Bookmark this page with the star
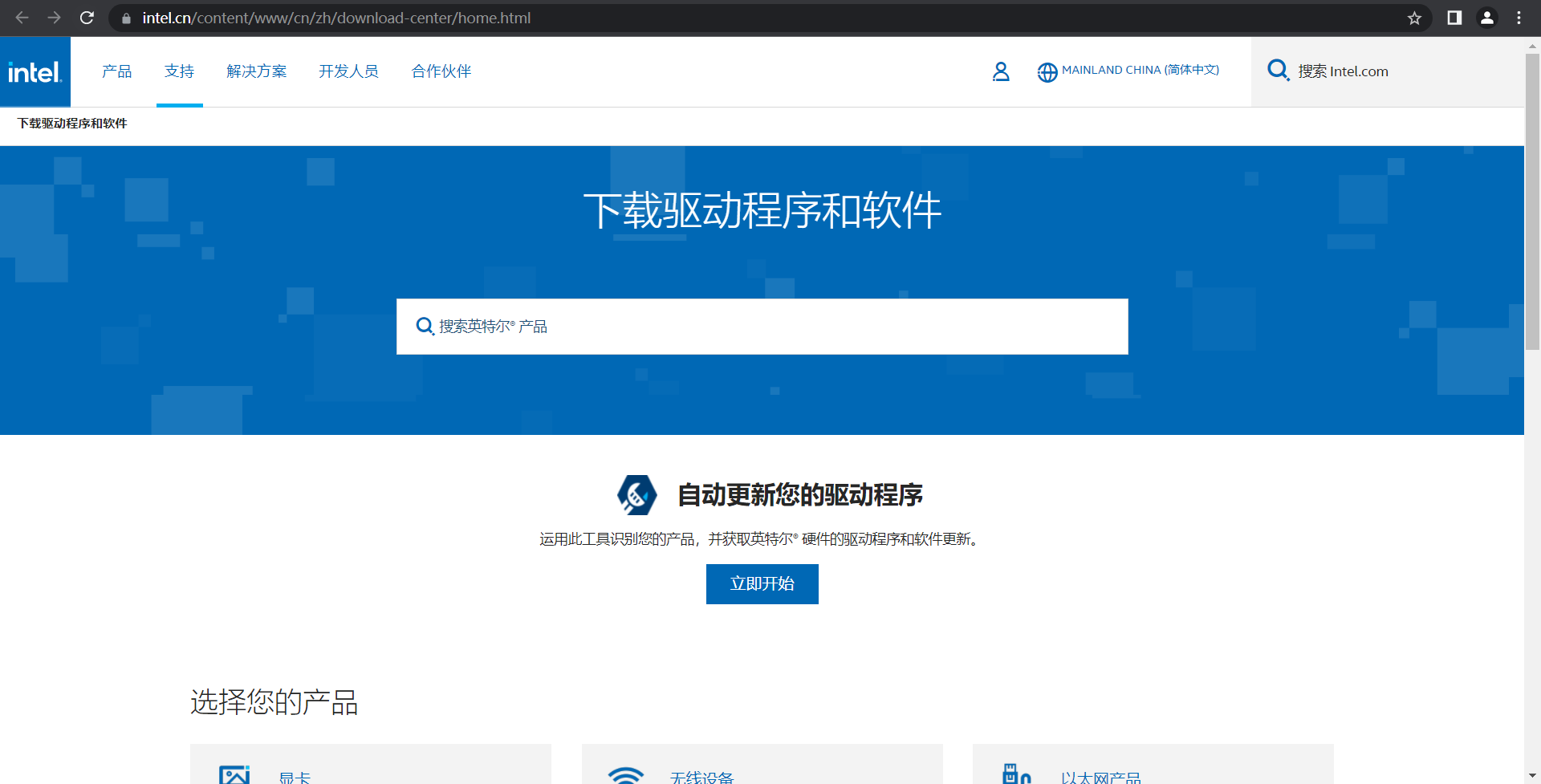Viewport: 1541px width, 784px height. tap(1414, 18)
